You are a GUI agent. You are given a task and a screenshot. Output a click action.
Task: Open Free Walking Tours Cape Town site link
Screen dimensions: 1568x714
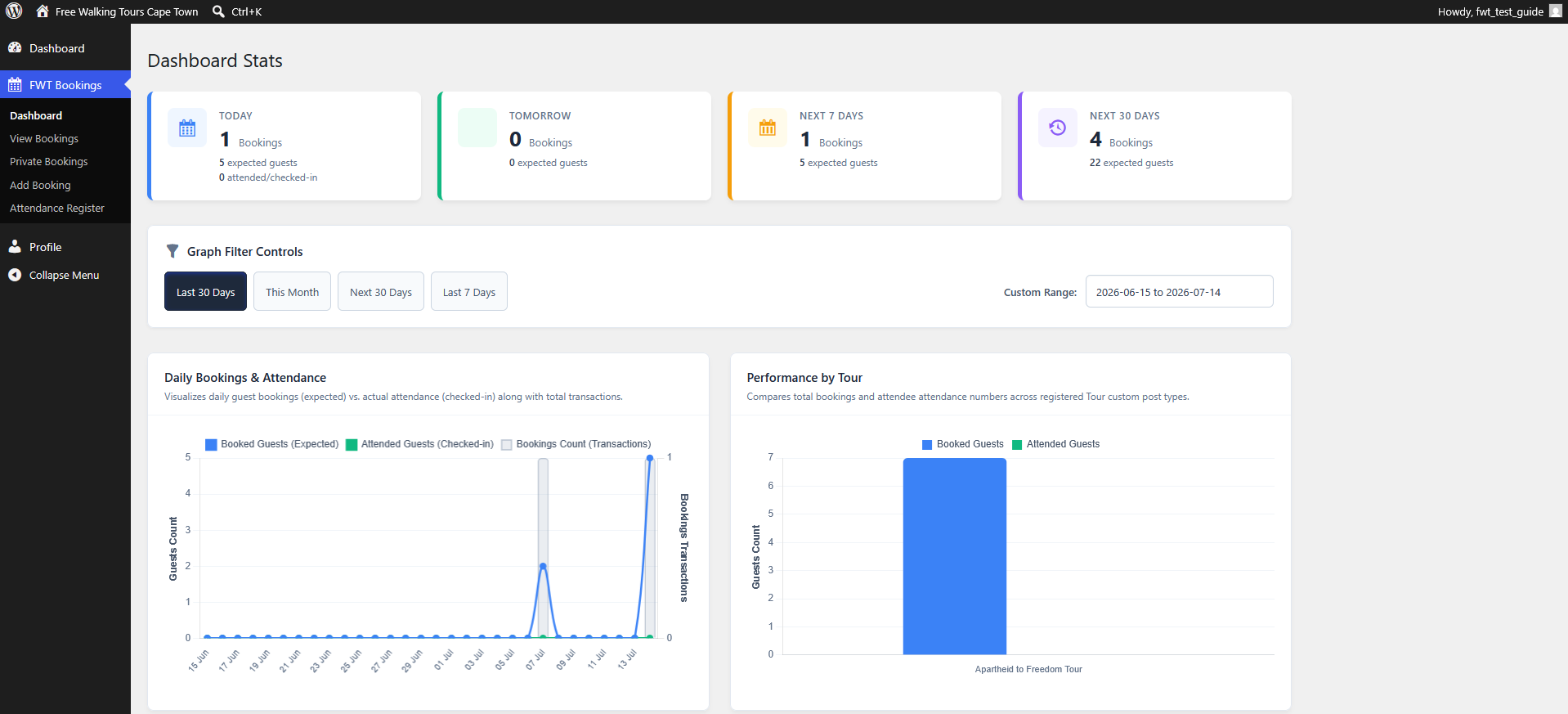click(127, 11)
